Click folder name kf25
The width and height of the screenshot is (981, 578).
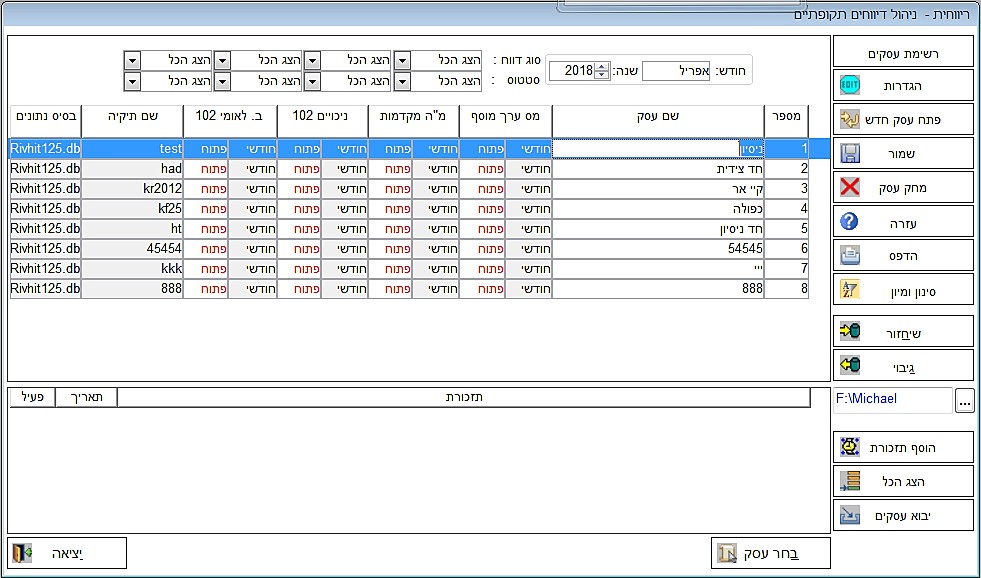tap(132, 209)
